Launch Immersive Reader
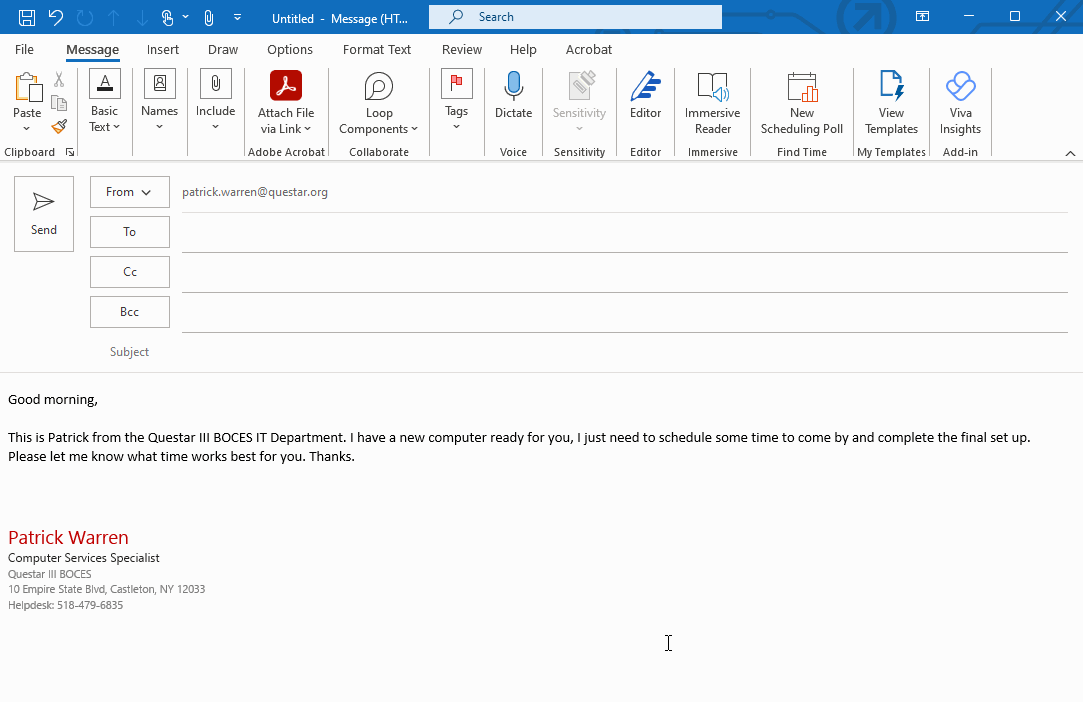 [713, 104]
